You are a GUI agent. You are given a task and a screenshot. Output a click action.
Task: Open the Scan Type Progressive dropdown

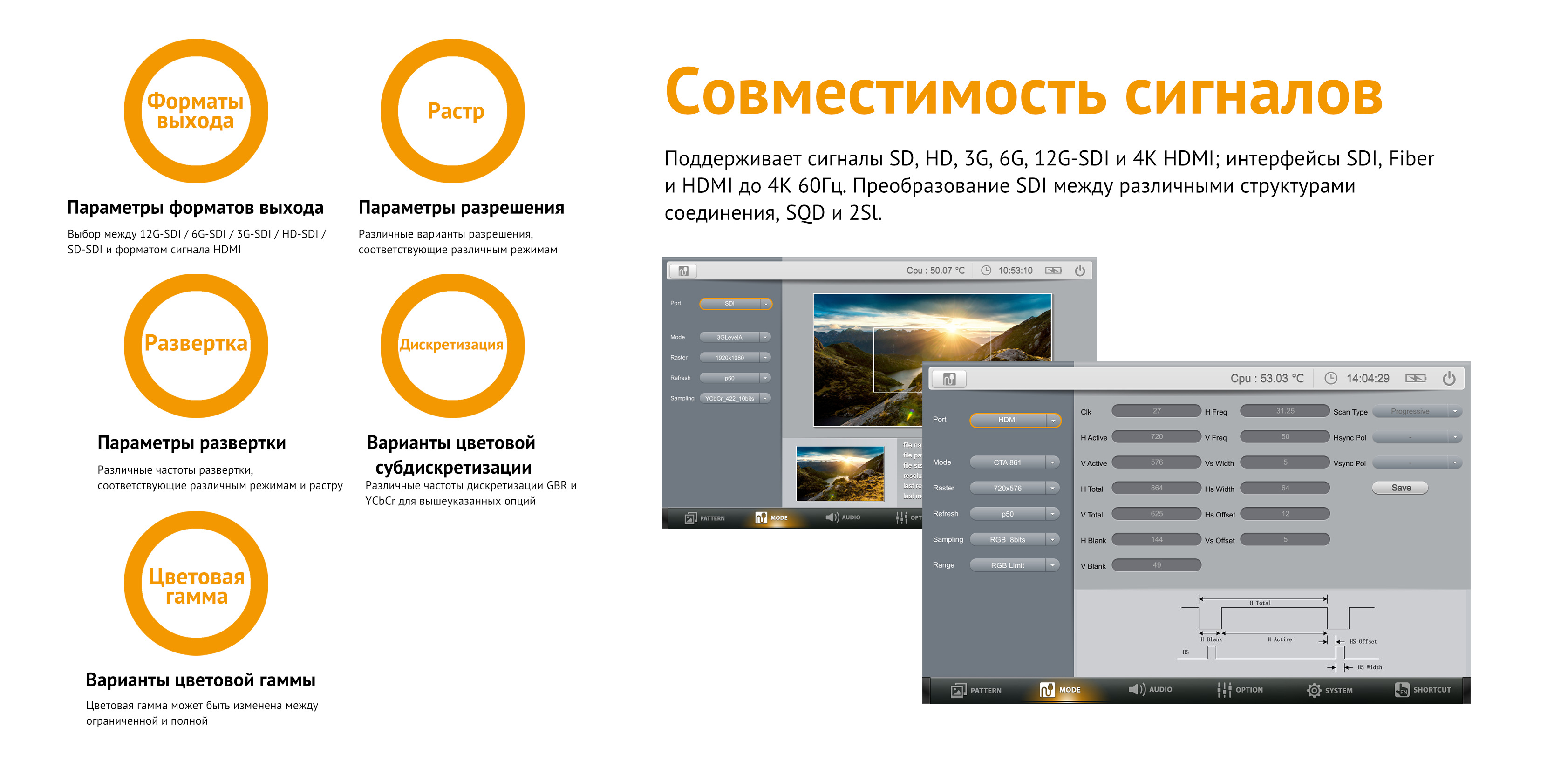click(1417, 411)
